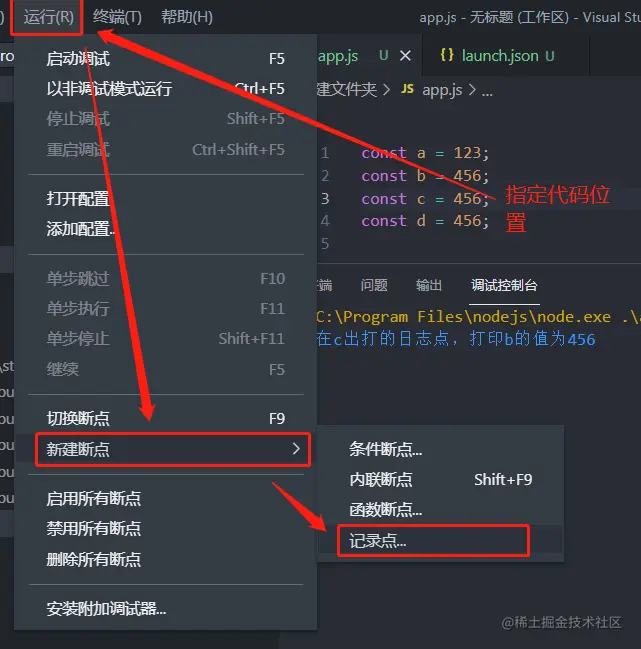Open the 输出 panel tab

(x=429, y=285)
